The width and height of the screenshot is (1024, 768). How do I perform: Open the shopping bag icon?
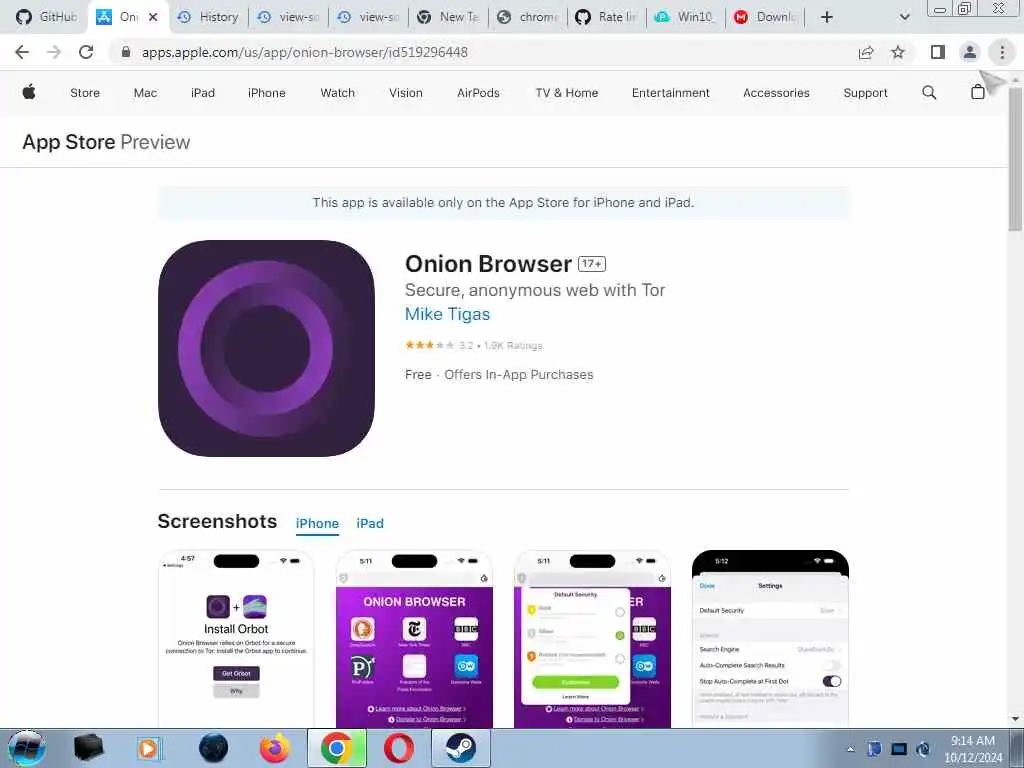pyautogui.click(x=977, y=92)
